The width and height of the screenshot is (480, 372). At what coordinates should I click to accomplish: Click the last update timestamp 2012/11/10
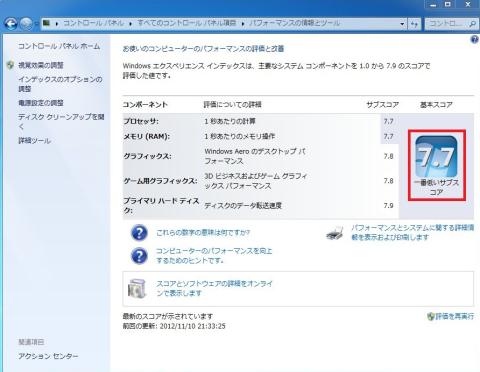[x=192, y=326]
